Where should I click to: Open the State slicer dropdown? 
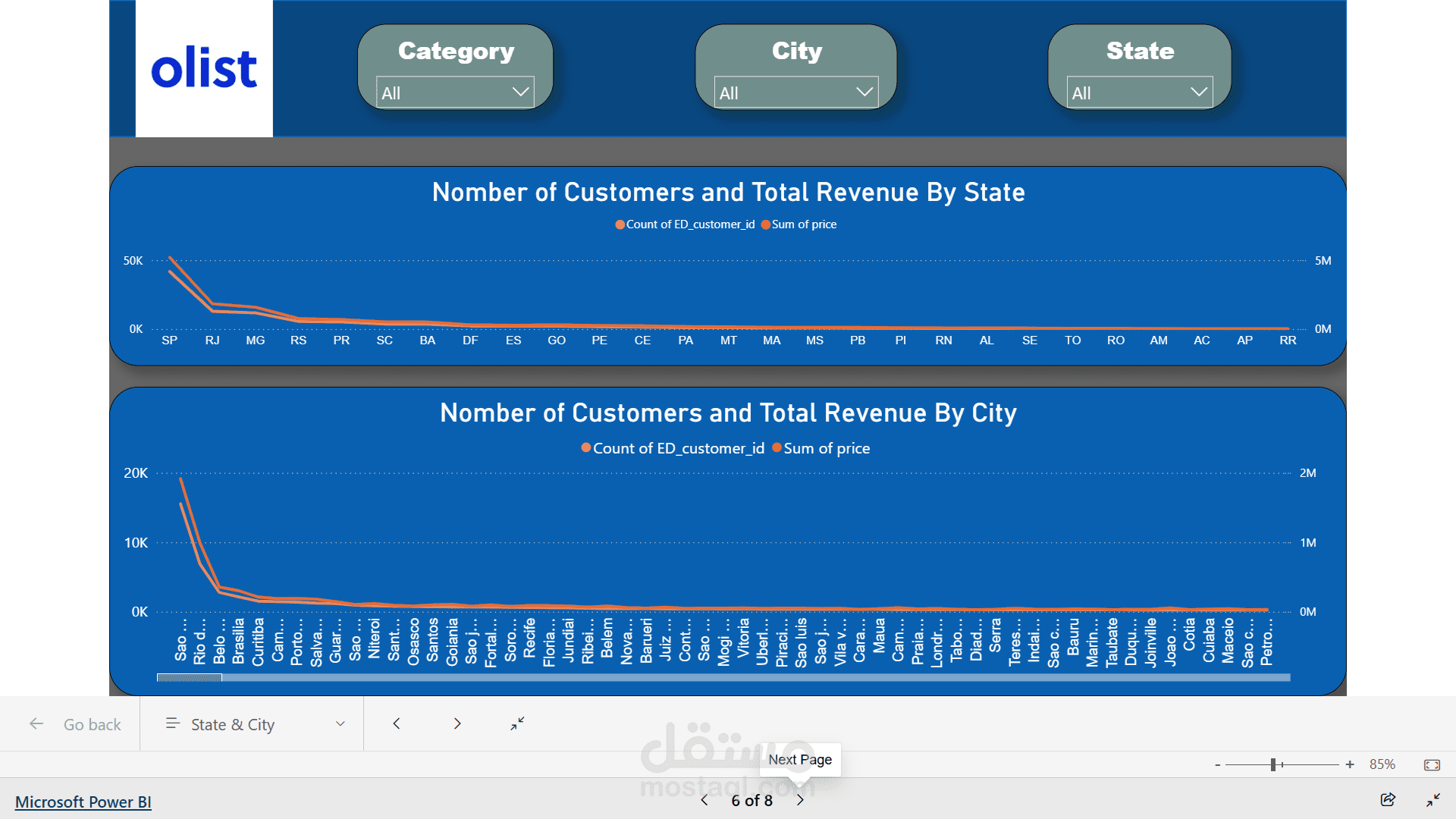pos(1139,93)
